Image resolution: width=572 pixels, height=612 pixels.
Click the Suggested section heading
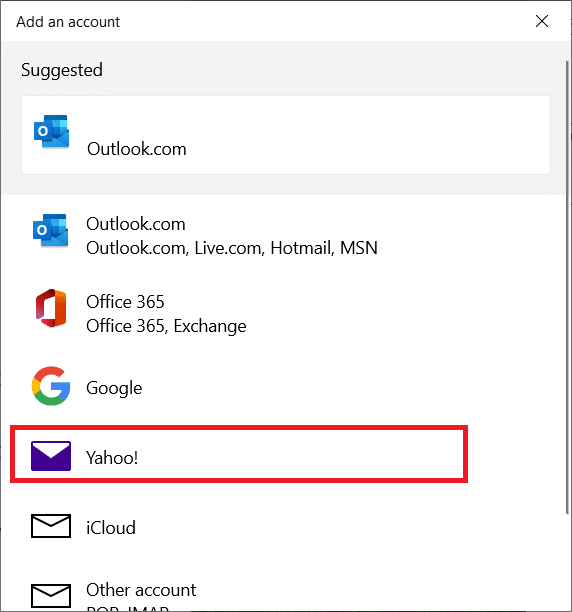pos(62,70)
